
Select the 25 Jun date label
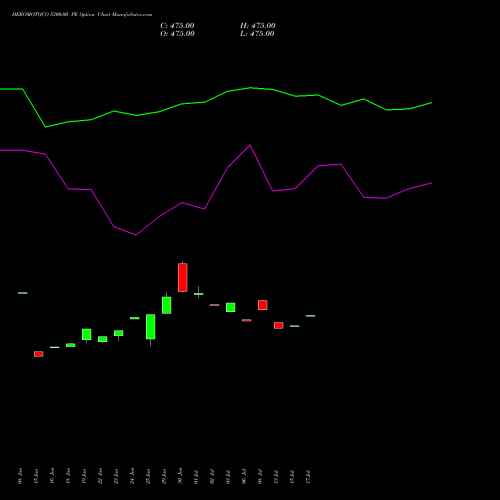pos(148,476)
